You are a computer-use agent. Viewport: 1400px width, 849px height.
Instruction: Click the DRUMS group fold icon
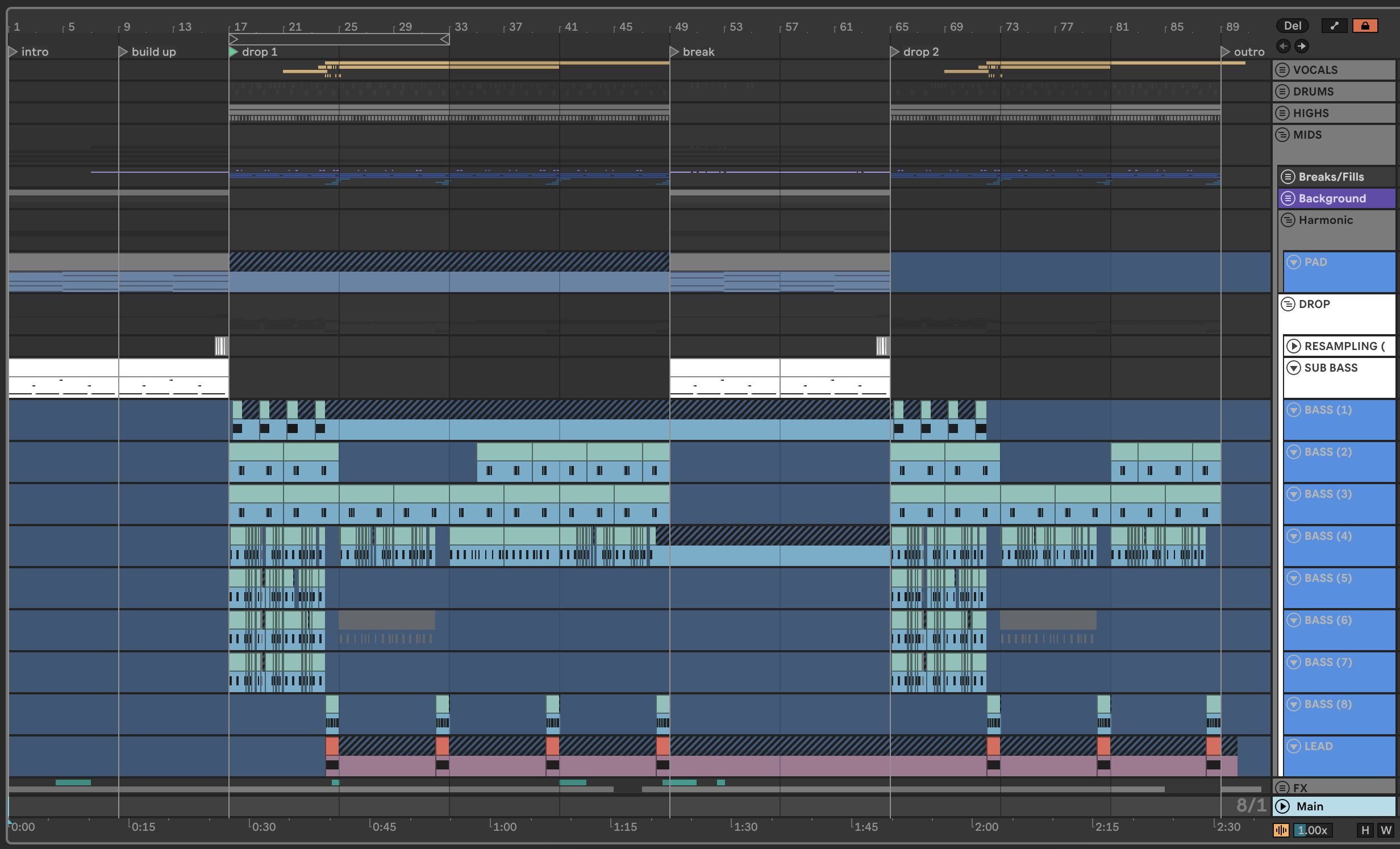[x=1282, y=91]
